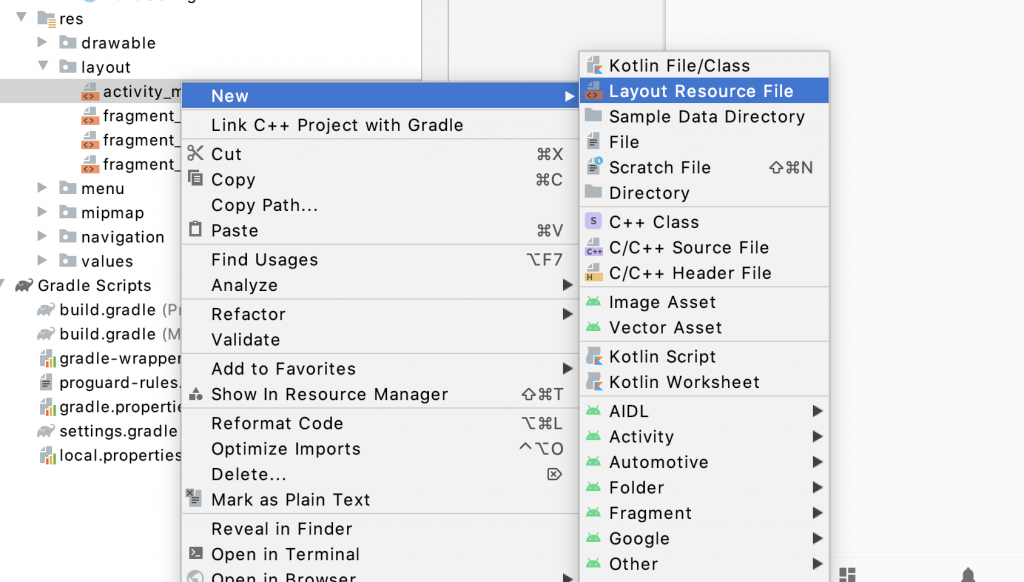Click the Scratch File icon
This screenshot has width=1024, height=582.
point(594,167)
